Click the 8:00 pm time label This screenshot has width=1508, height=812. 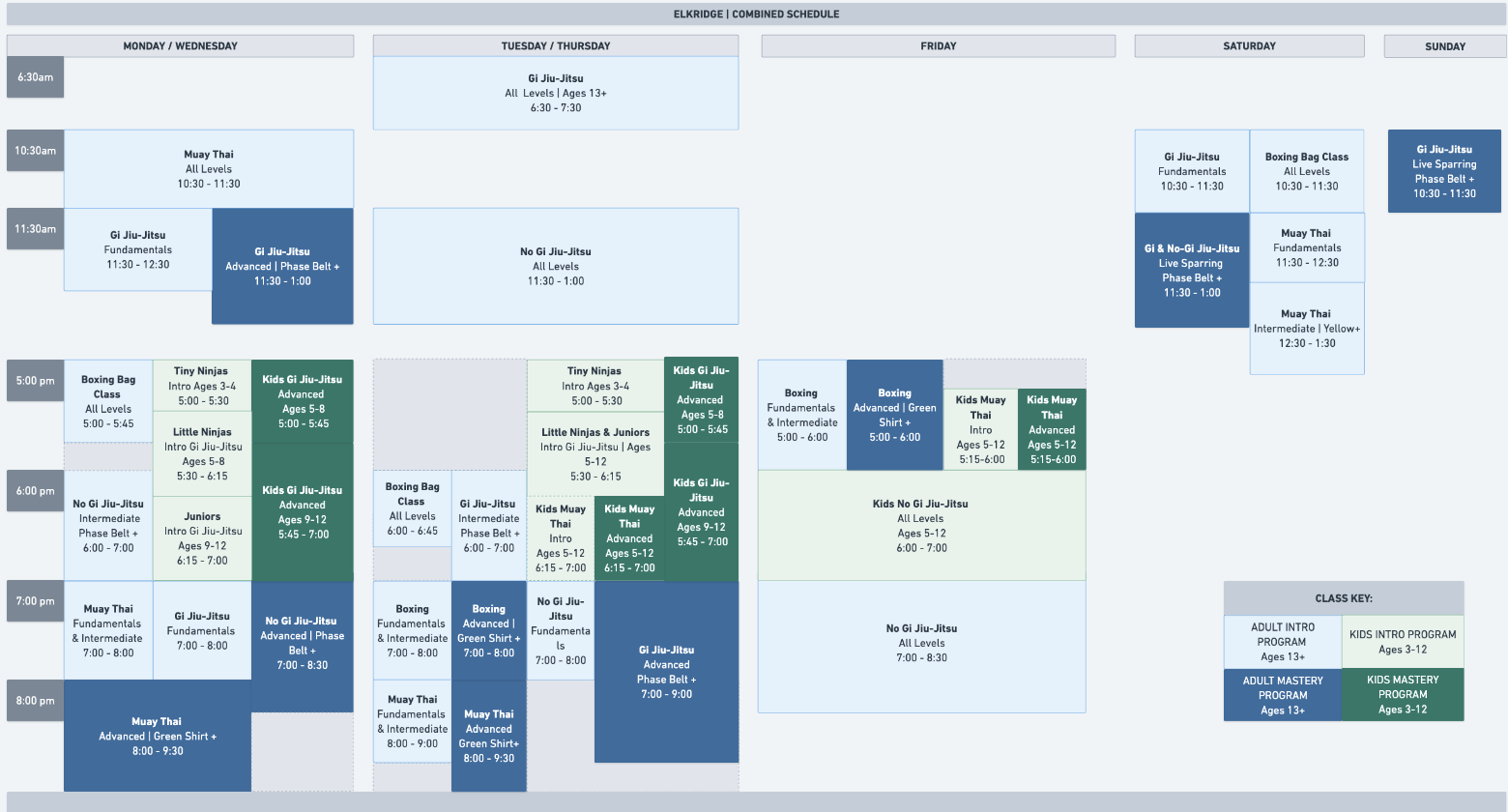[35, 701]
